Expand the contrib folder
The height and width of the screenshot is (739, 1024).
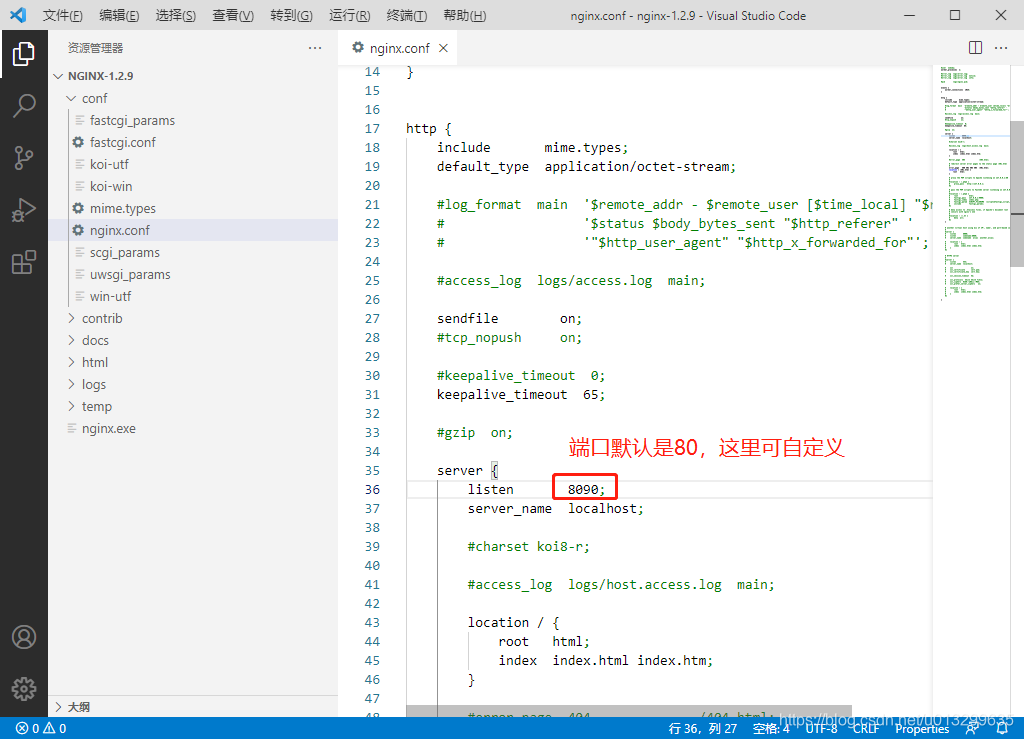tap(71, 319)
